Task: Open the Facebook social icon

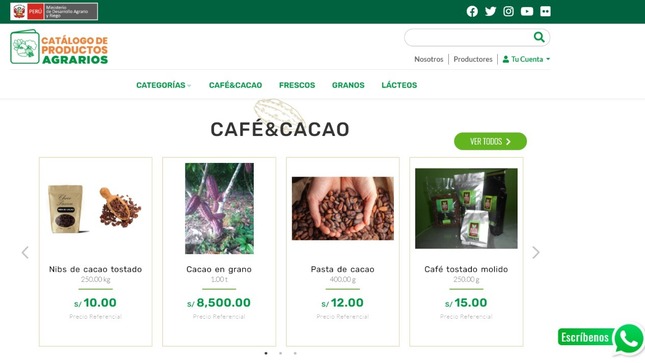Action: coord(472,12)
